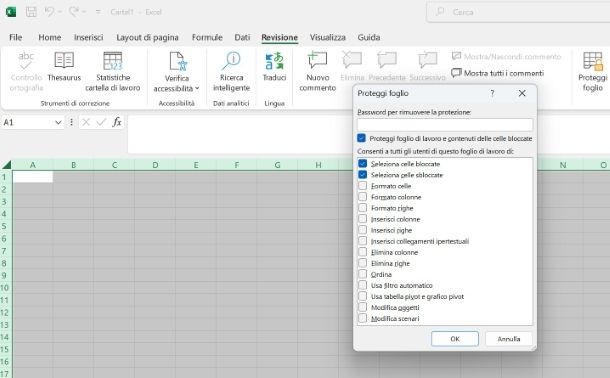The width and height of the screenshot is (610, 378).
Task: Enable Formato righe permission
Action: 363,208
